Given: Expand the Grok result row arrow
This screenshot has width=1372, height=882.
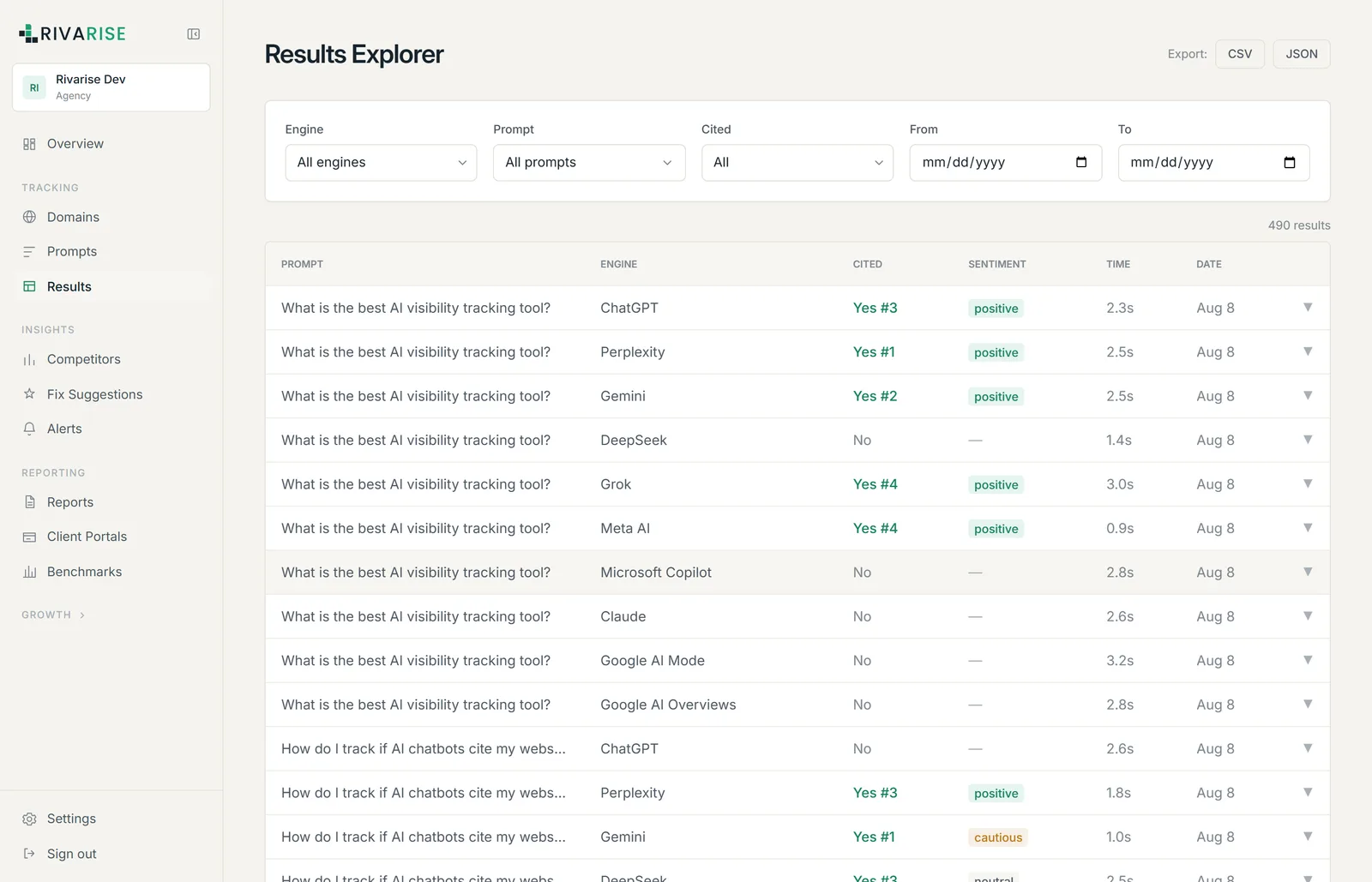Looking at the screenshot, I should pos(1308,483).
